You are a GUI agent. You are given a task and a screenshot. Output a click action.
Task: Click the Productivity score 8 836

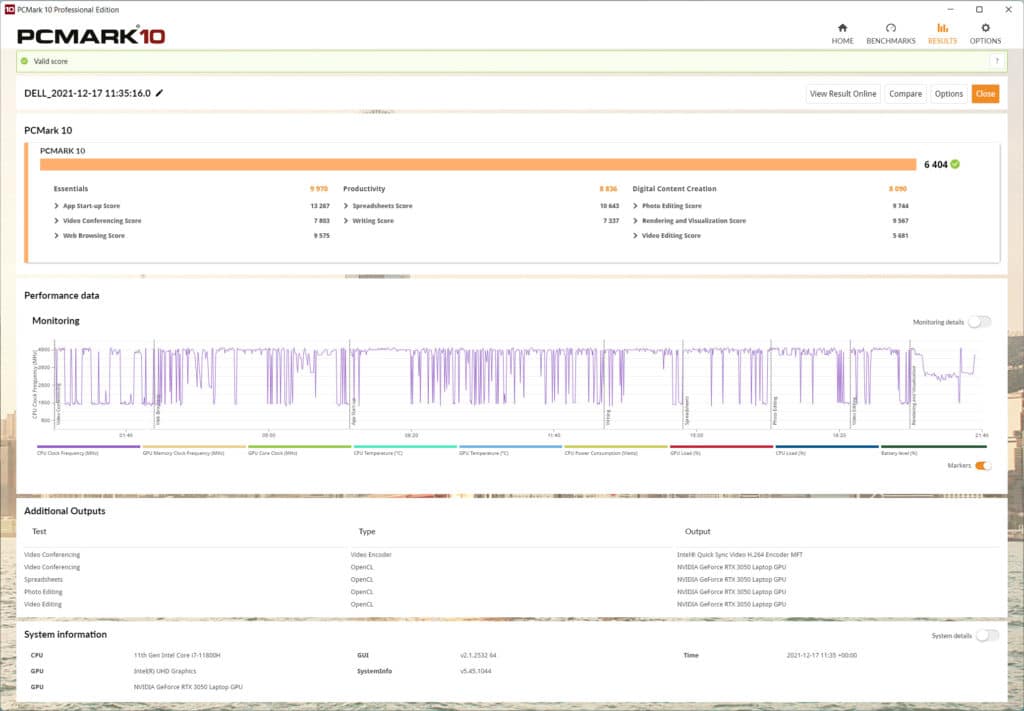[x=608, y=189]
